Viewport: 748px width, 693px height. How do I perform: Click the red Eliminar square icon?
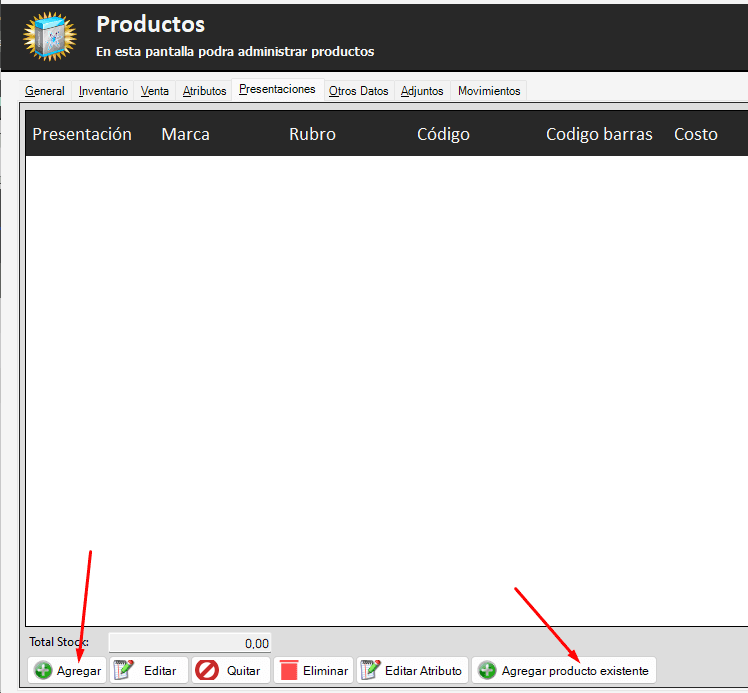tap(288, 671)
